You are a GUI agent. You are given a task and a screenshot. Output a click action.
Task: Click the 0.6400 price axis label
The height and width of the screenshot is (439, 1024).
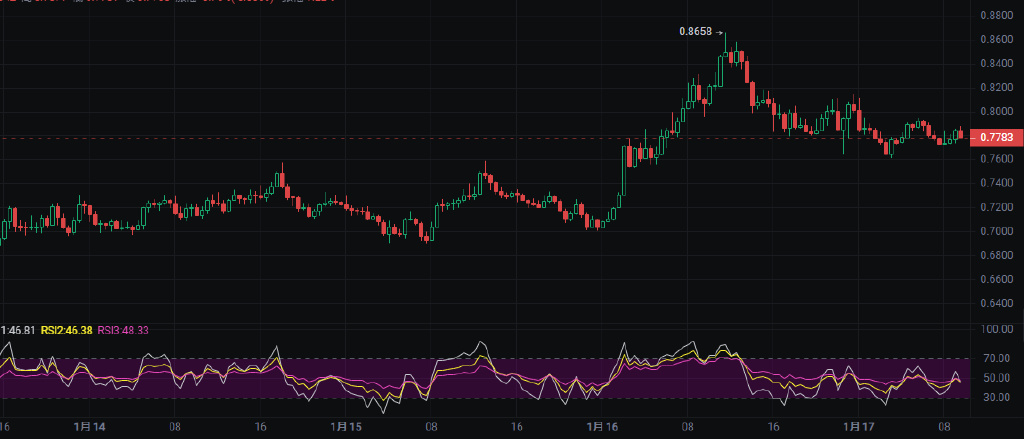click(995, 304)
